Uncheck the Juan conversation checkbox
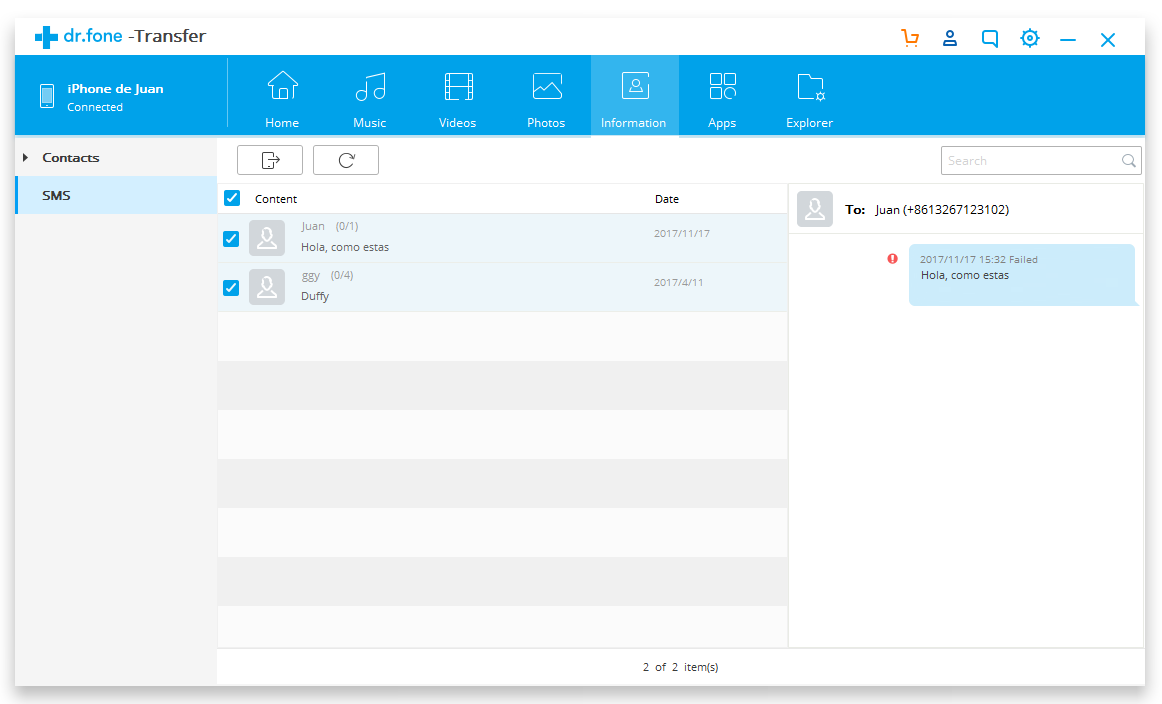This screenshot has width=1162, height=704. point(231,239)
